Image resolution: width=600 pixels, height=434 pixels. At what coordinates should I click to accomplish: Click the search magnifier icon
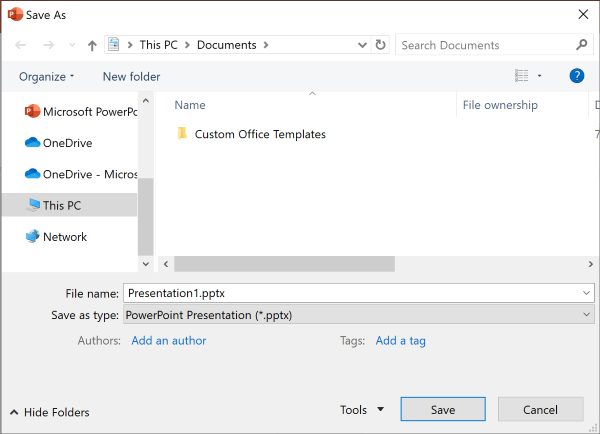click(582, 45)
